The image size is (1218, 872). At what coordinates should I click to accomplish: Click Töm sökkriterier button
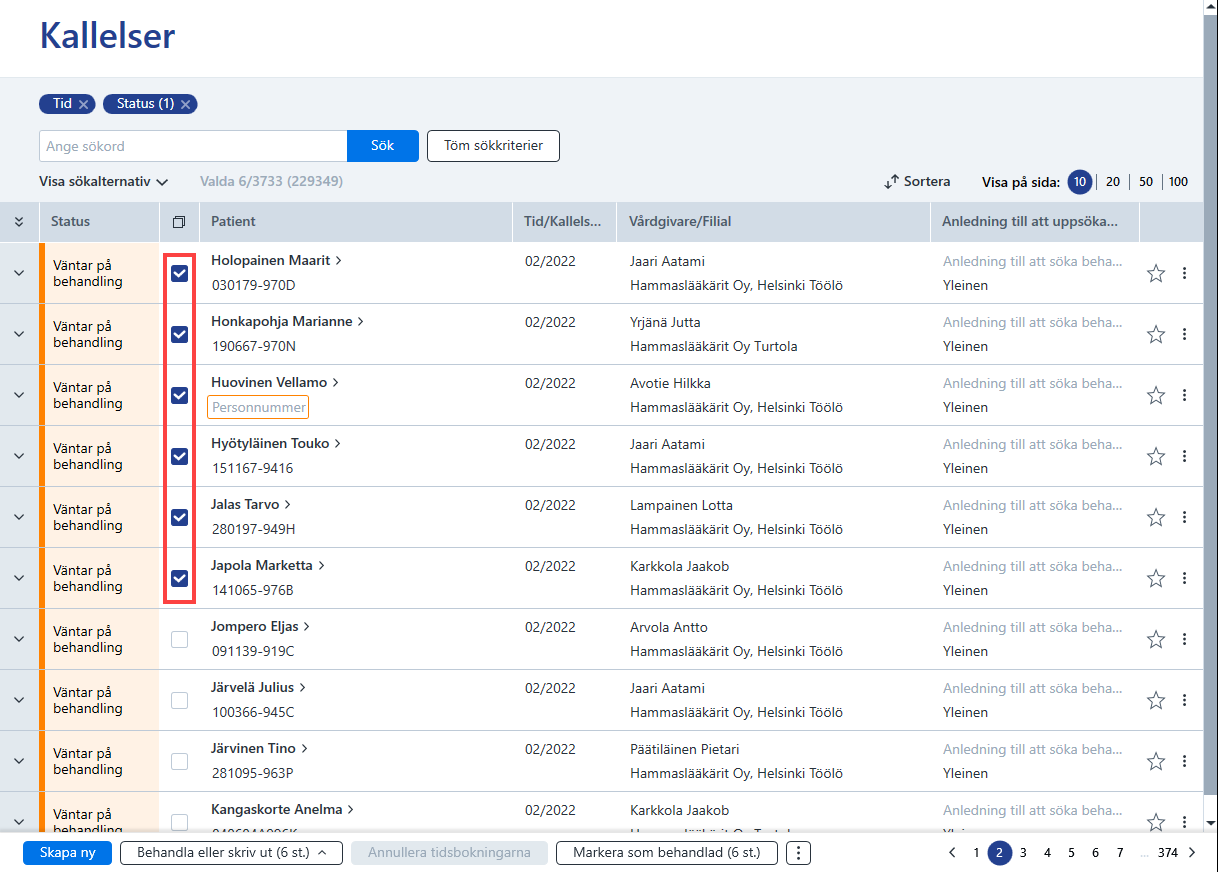(493, 146)
